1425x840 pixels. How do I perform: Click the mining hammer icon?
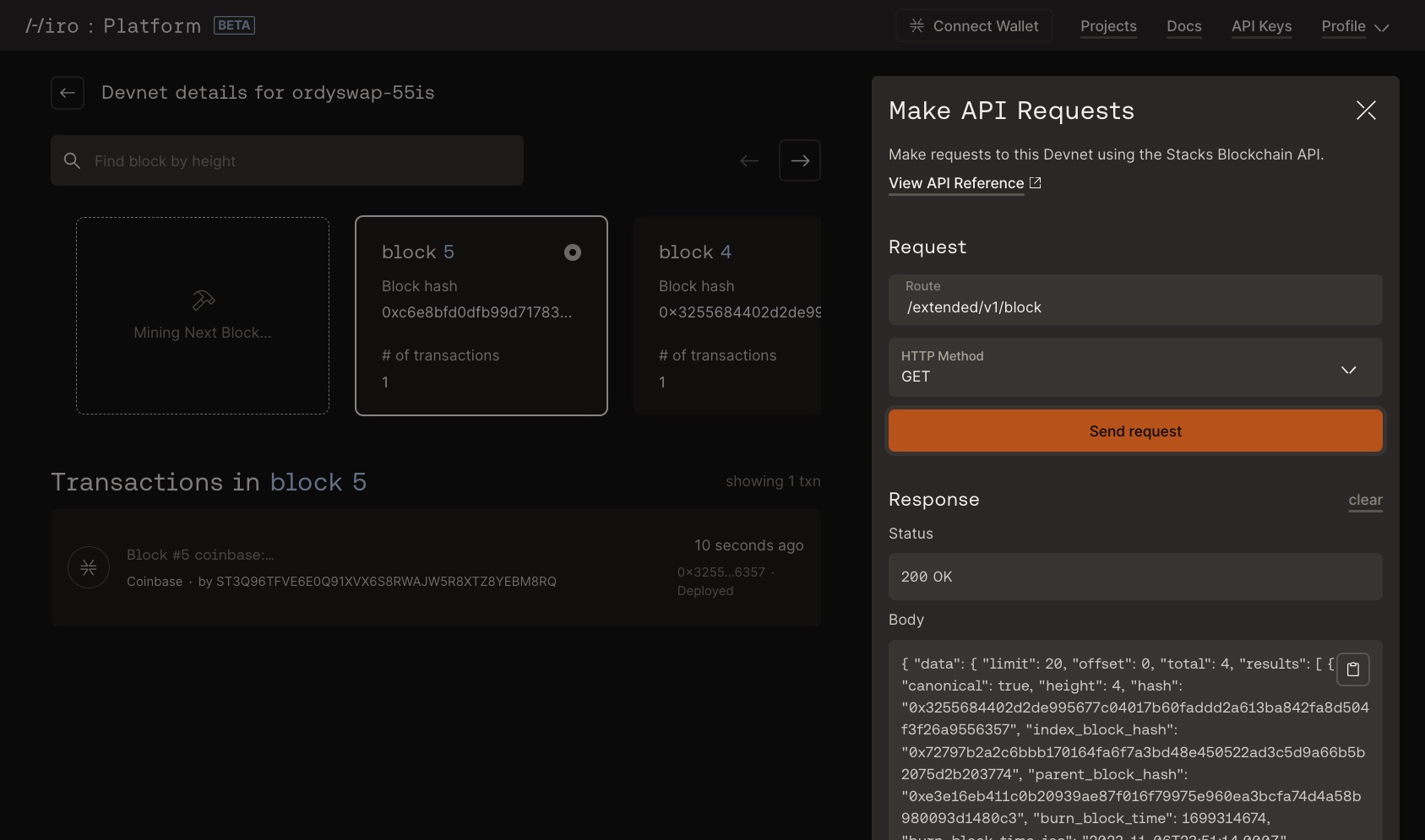pos(204,300)
